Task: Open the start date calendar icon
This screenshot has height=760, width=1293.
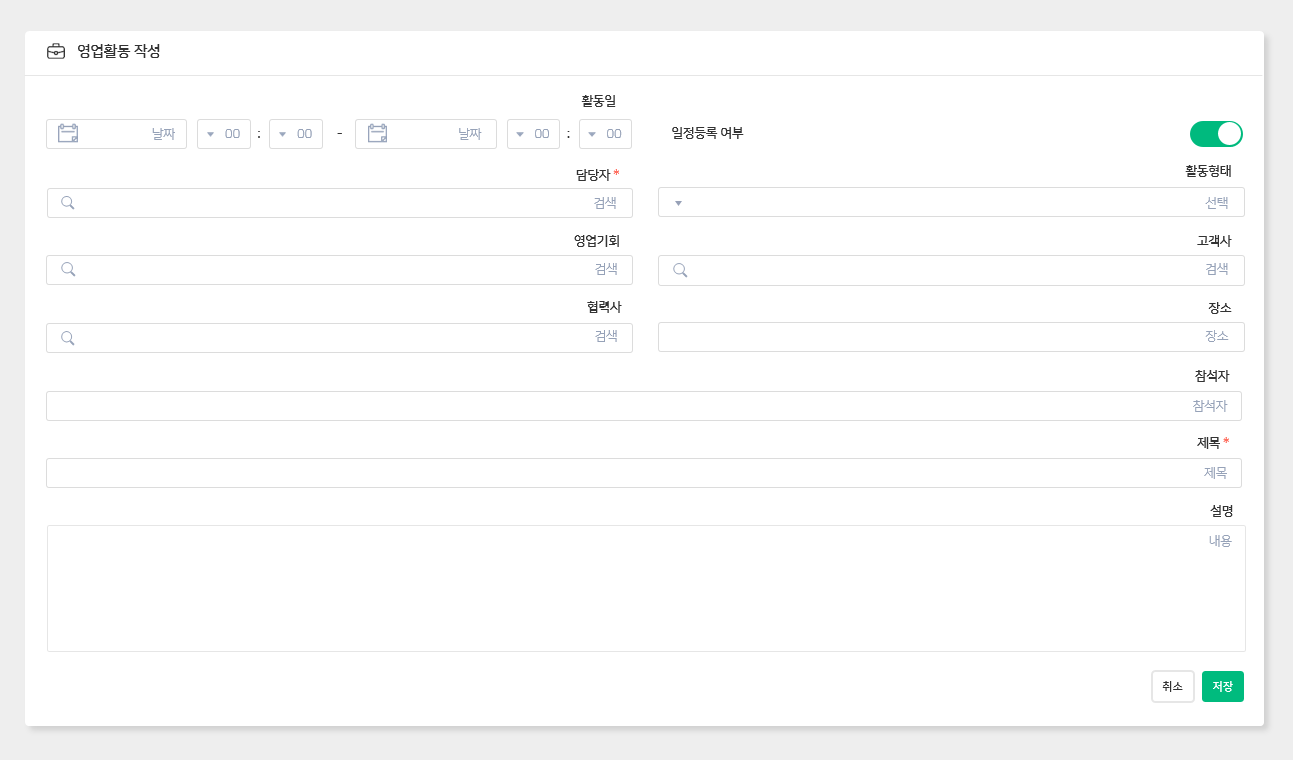Action: 68,134
